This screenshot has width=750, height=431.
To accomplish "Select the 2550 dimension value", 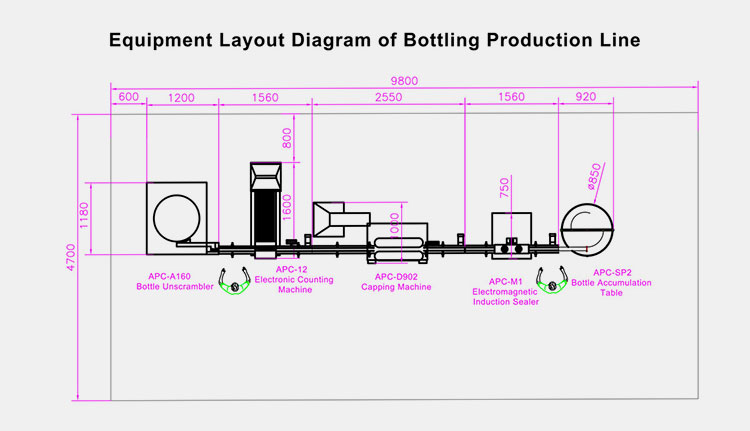I will 388,98.
